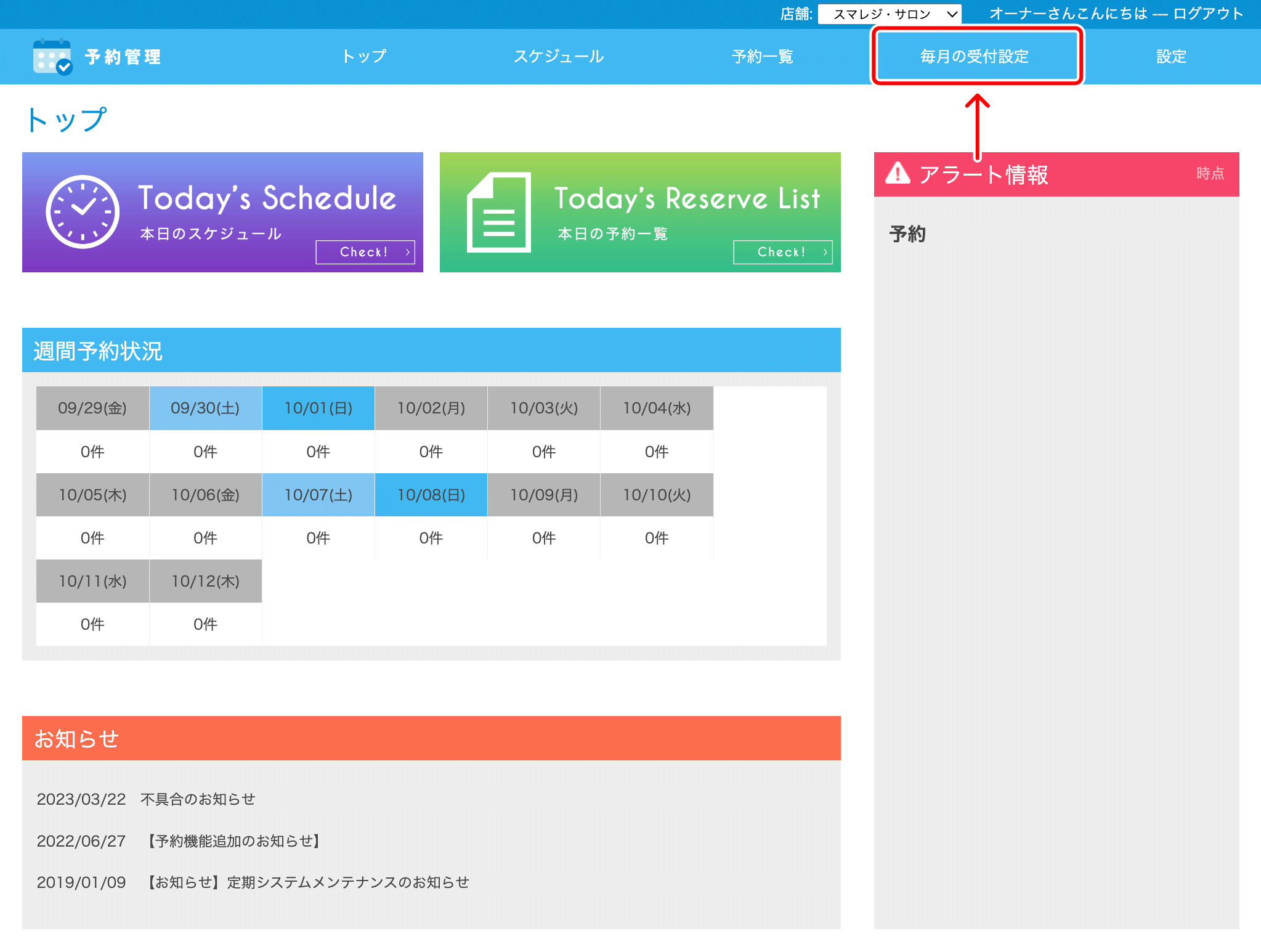Click the 予約管理 calendar logo icon
This screenshot has height=952, width=1261.
pyautogui.click(x=52, y=57)
